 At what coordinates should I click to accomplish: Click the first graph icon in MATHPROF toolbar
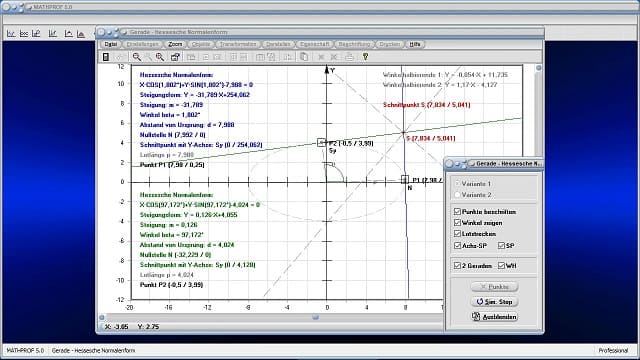[x=11, y=34]
